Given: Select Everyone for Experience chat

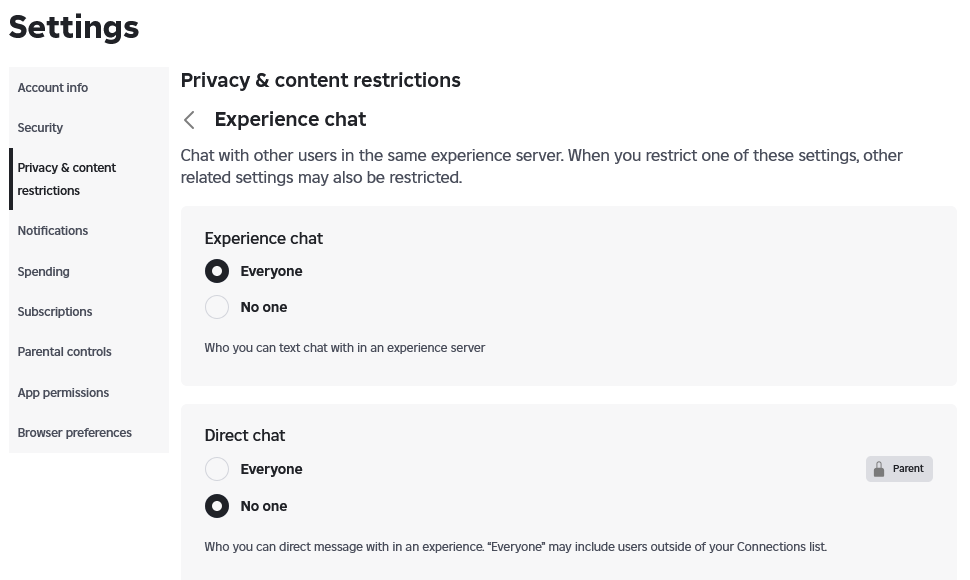Looking at the screenshot, I should tap(217, 271).
